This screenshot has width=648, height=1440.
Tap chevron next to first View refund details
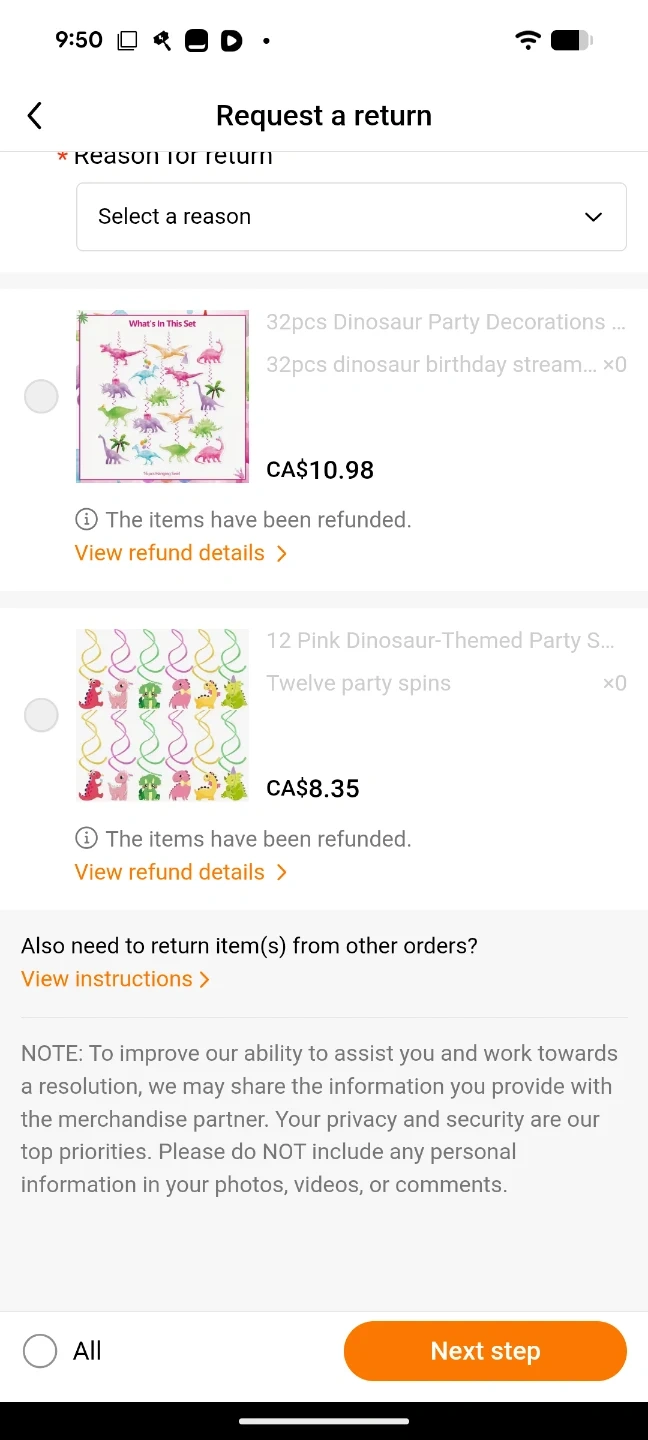click(x=282, y=554)
